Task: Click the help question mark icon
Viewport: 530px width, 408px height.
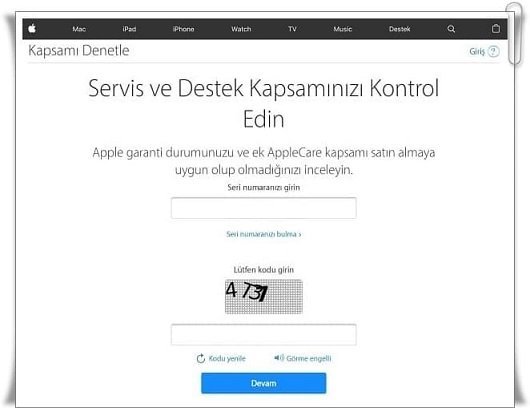Action: pos(493,51)
